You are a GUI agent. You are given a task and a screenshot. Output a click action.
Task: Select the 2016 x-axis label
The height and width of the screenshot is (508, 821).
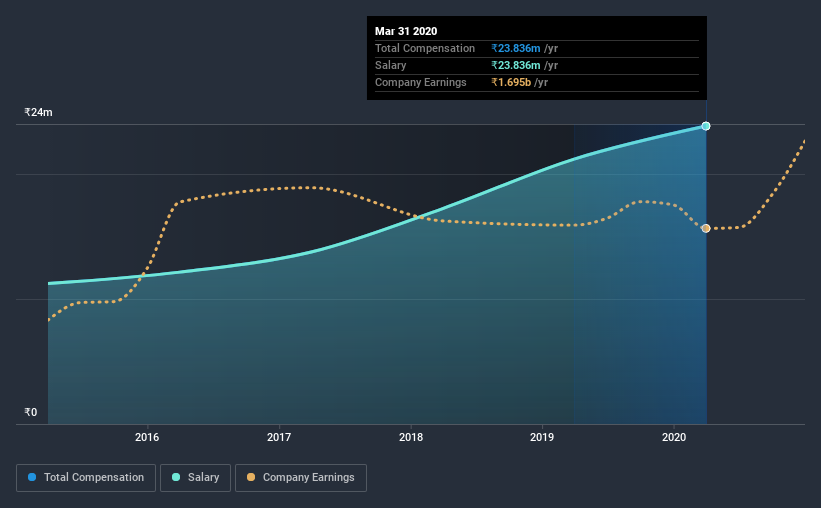[x=147, y=437]
